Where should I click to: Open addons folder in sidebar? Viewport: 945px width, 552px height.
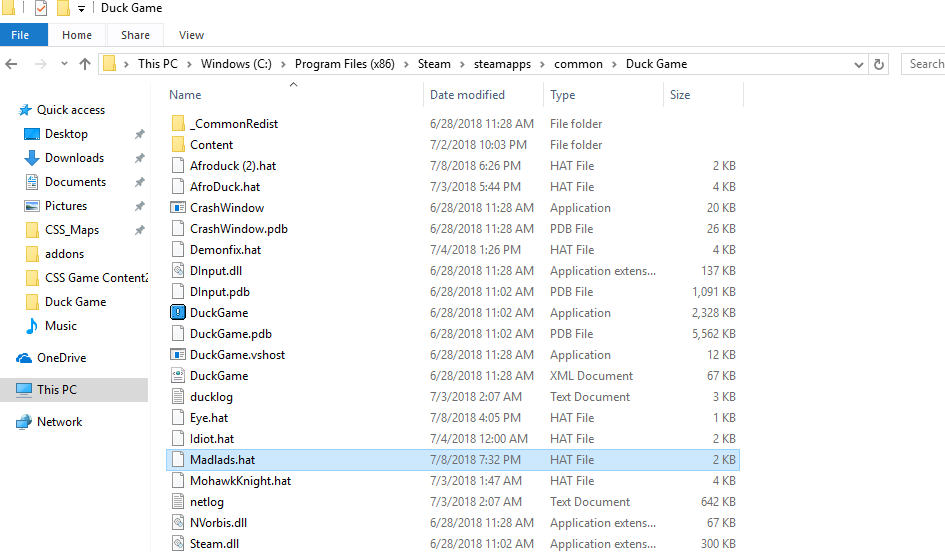click(x=64, y=254)
